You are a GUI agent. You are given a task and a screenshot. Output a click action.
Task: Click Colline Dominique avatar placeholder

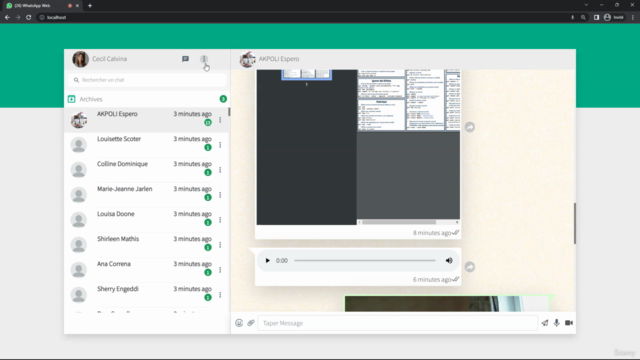click(x=79, y=170)
